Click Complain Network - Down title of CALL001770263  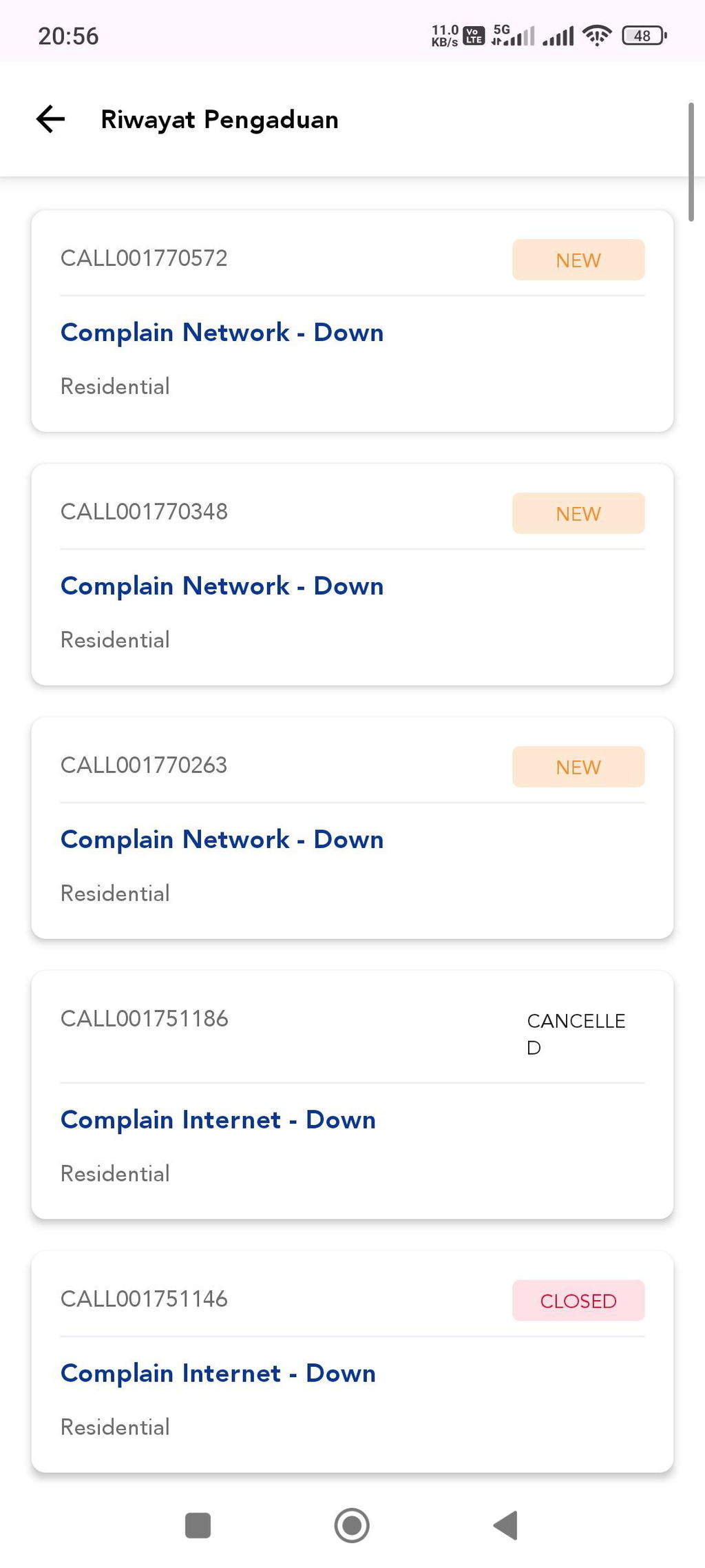[x=222, y=840]
